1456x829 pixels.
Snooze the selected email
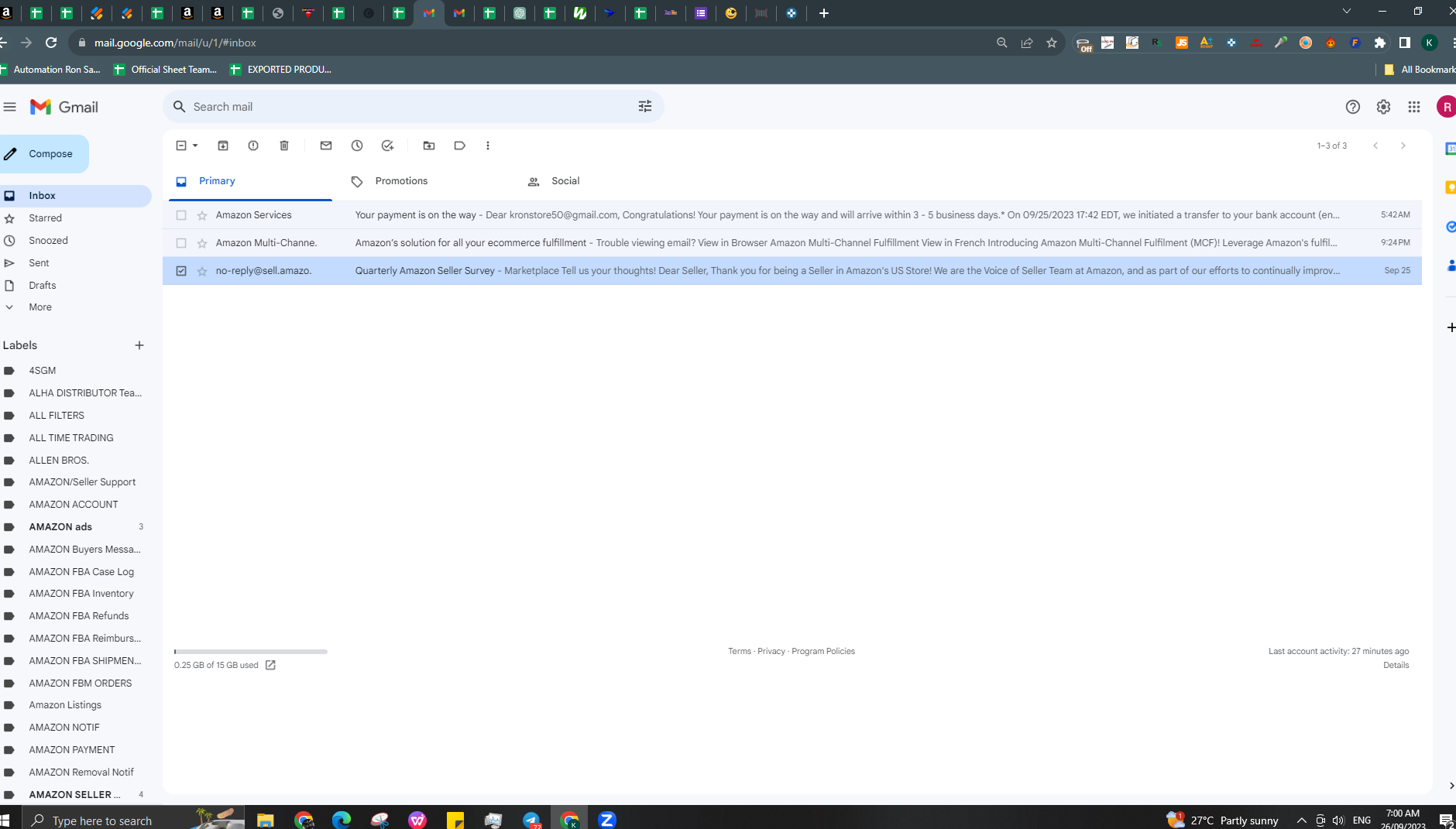pos(357,146)
